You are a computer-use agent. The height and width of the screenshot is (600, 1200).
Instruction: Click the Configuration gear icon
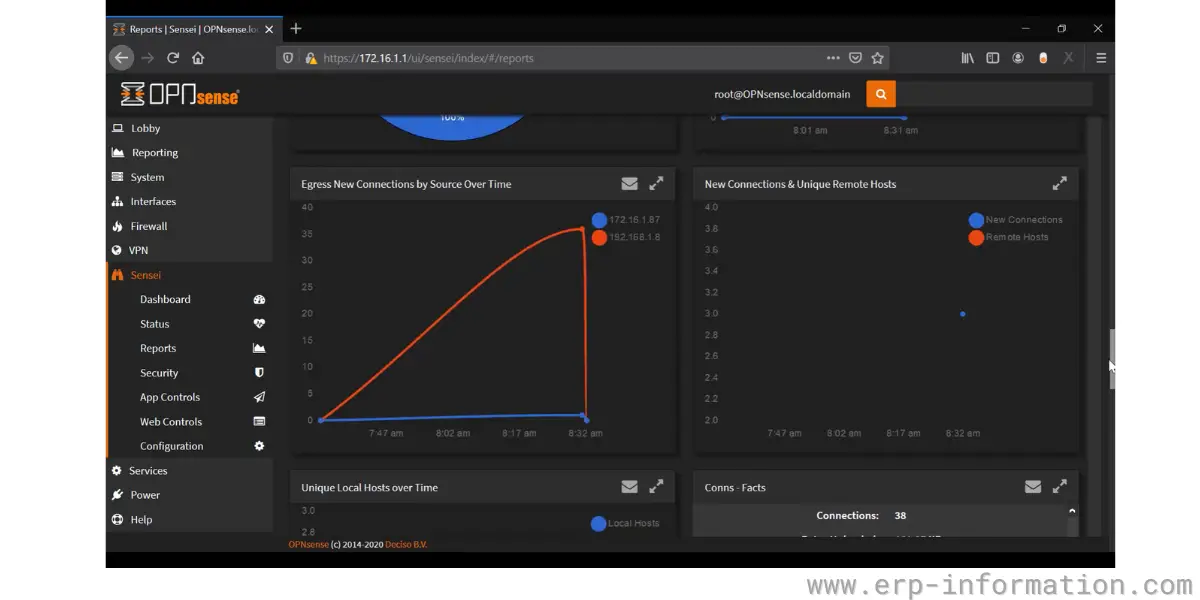click(259, 446)
